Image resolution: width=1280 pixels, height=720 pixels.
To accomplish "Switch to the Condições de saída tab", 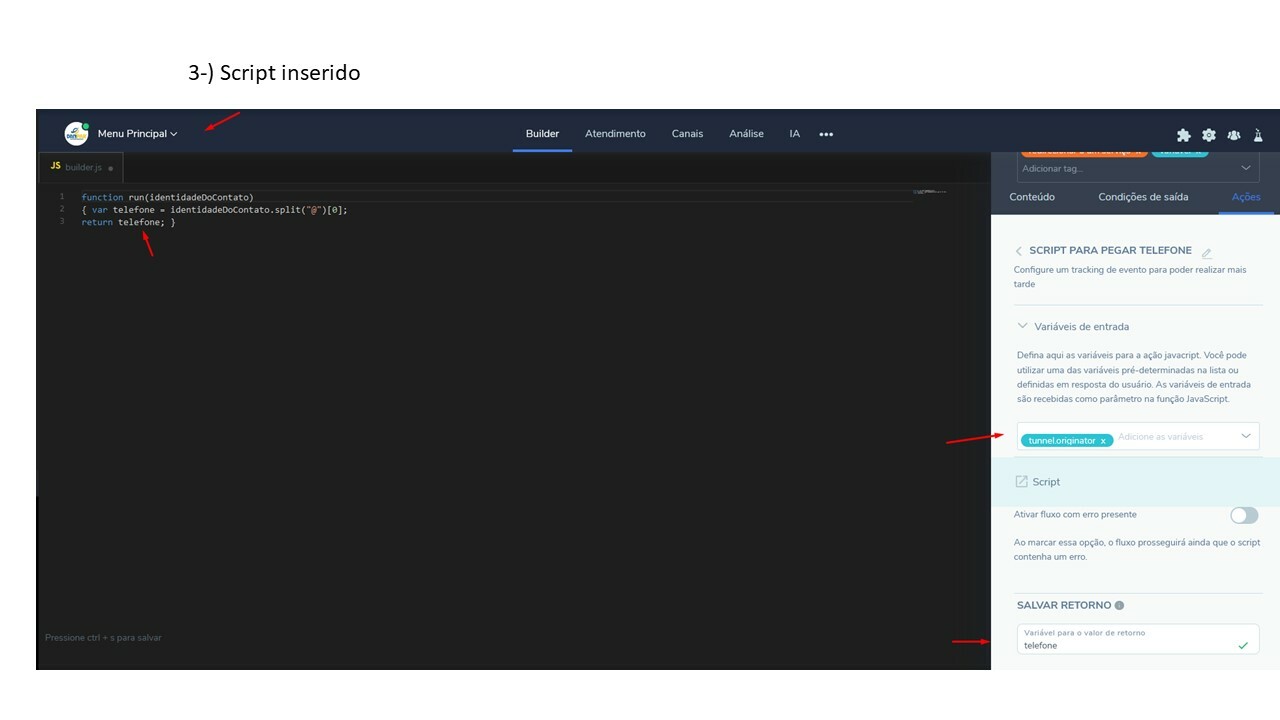I will [x=1143, y=197].
